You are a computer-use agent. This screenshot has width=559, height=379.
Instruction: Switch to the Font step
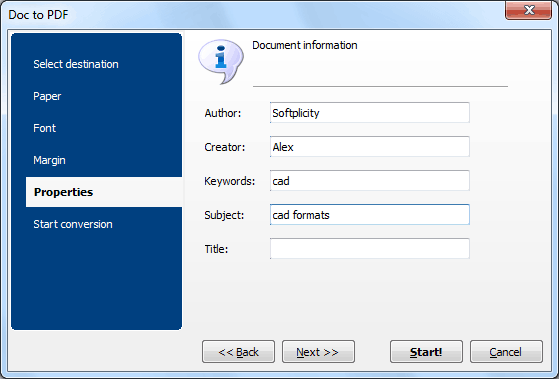click(x=45, y=128)
